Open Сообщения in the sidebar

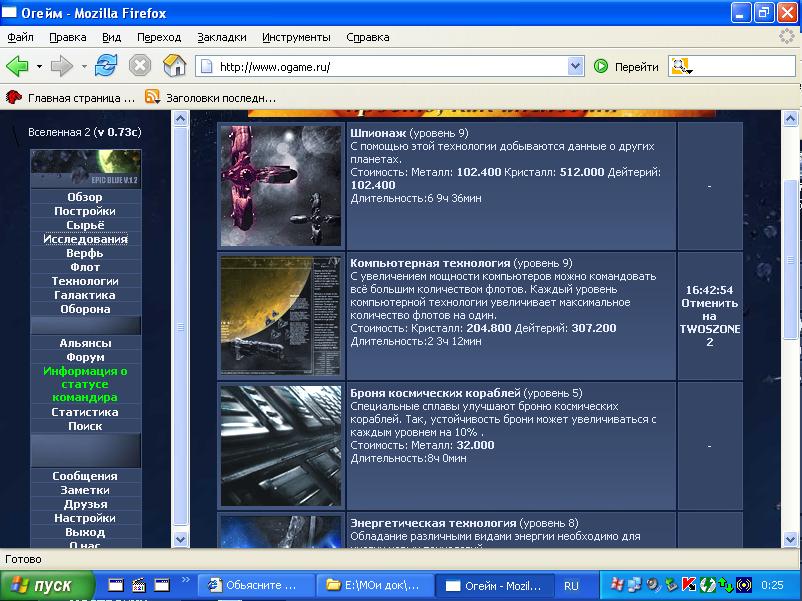click(85, 476)
